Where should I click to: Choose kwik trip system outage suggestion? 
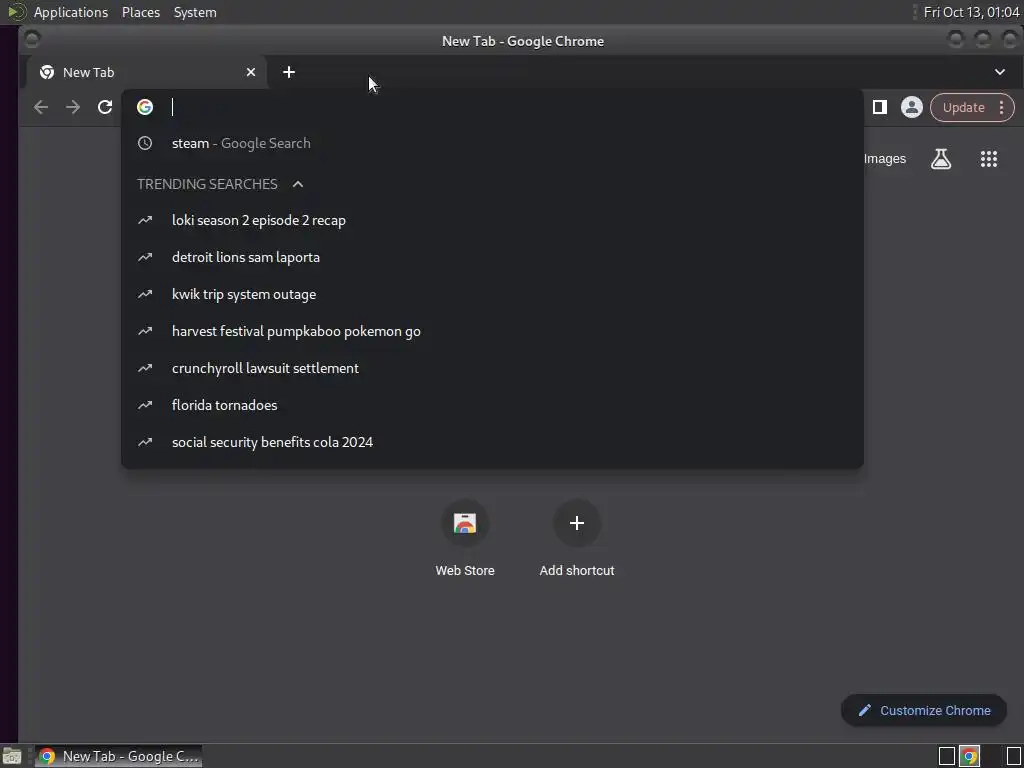[492, 294]
